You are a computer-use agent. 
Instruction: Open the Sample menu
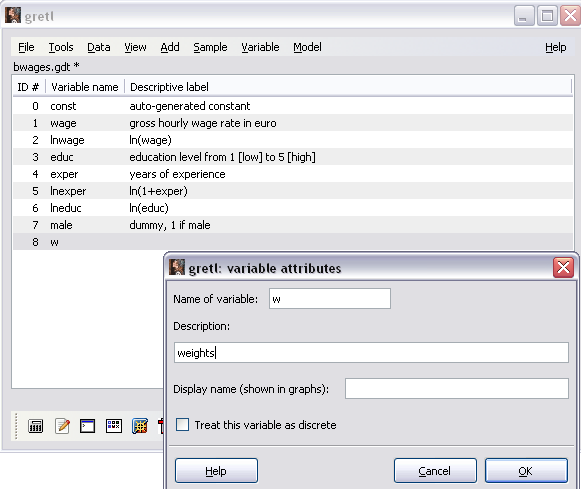pos(210,47)
